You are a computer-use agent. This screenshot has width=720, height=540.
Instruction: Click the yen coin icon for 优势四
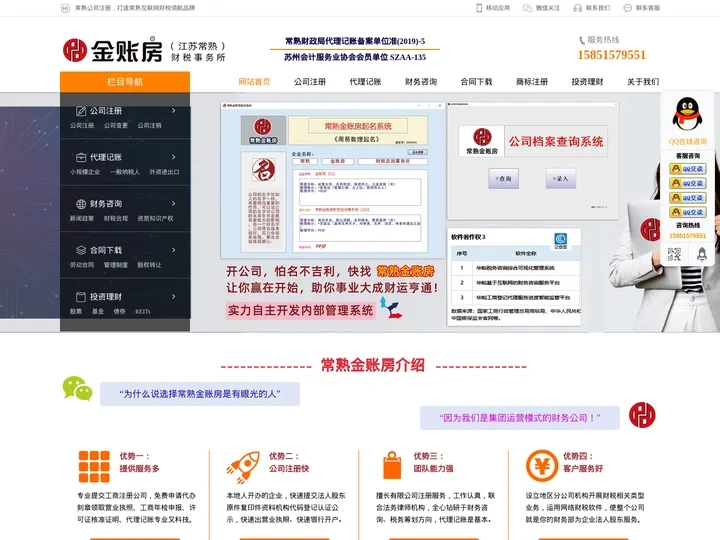542,466
